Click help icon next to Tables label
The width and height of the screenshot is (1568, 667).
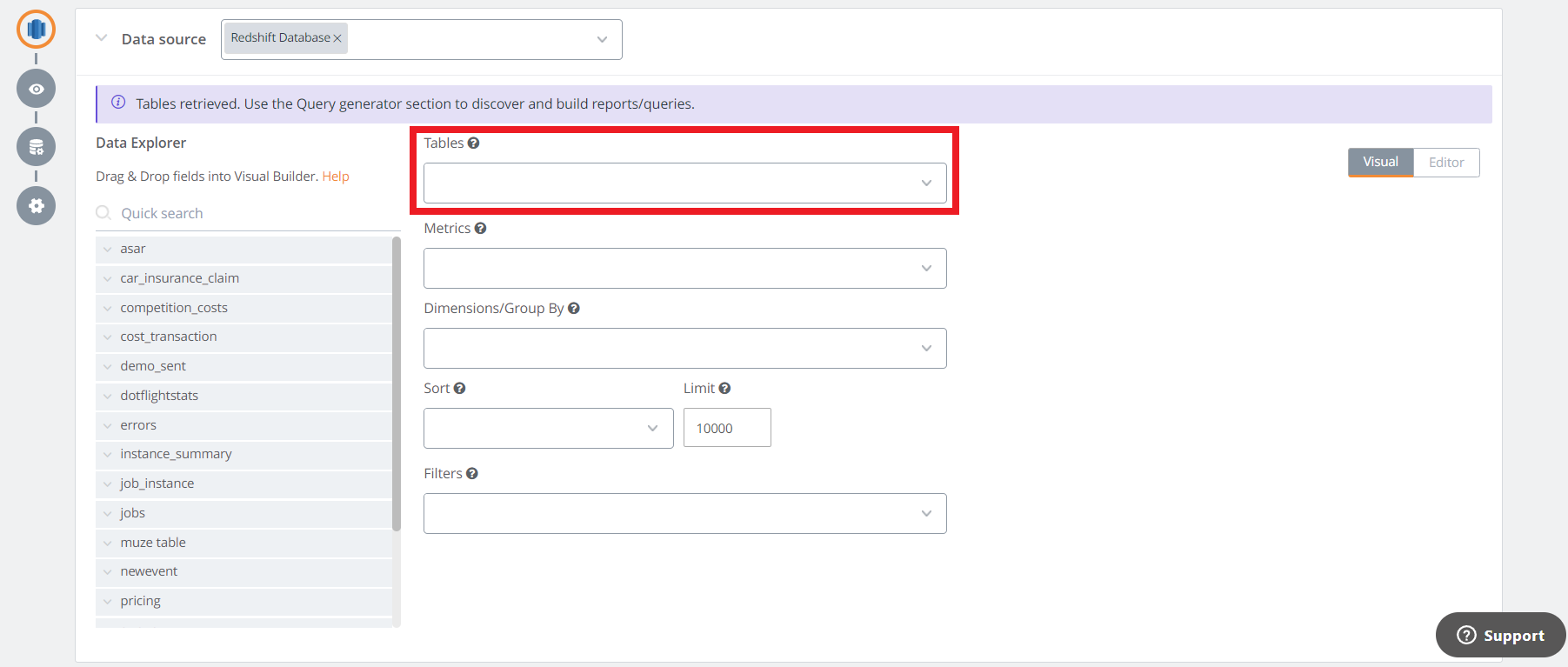coord(474,143)
